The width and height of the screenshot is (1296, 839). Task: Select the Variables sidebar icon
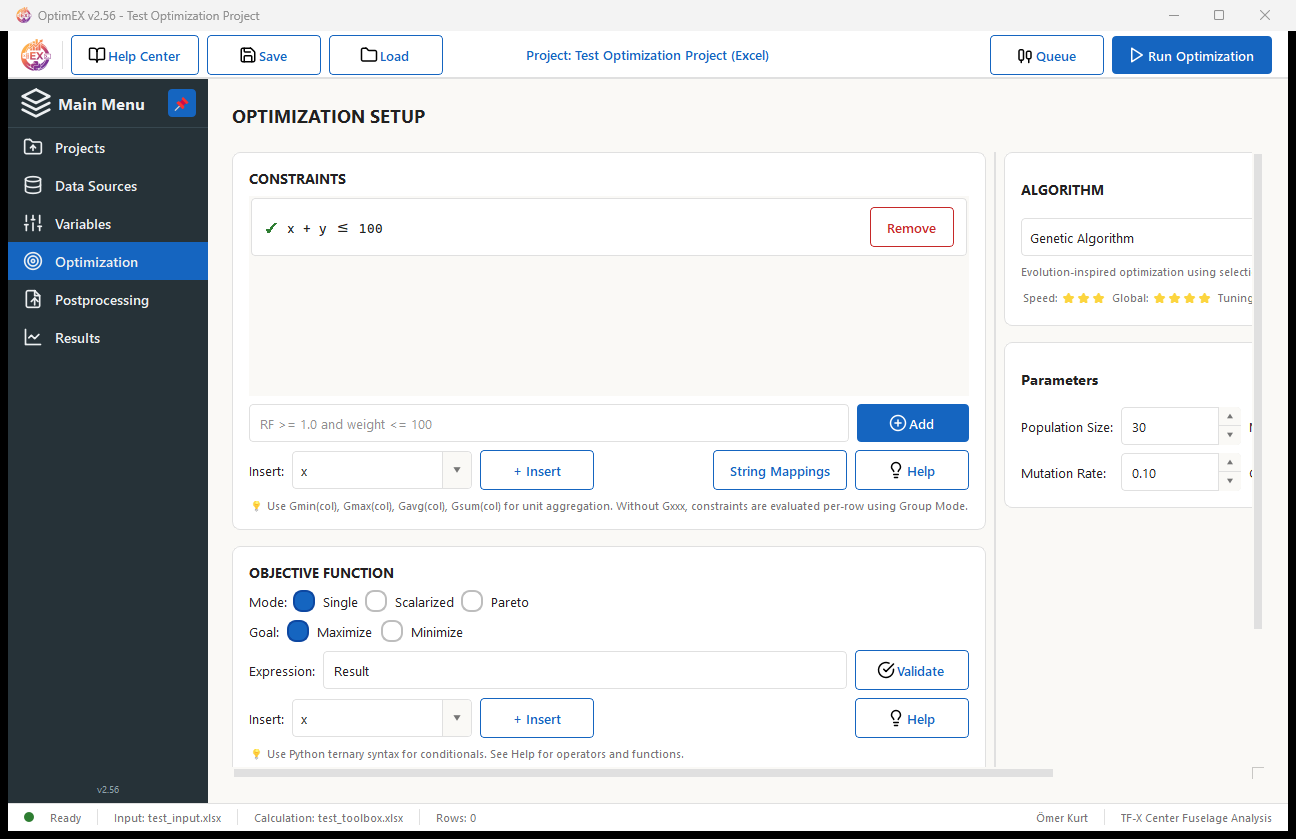[34, 223]
